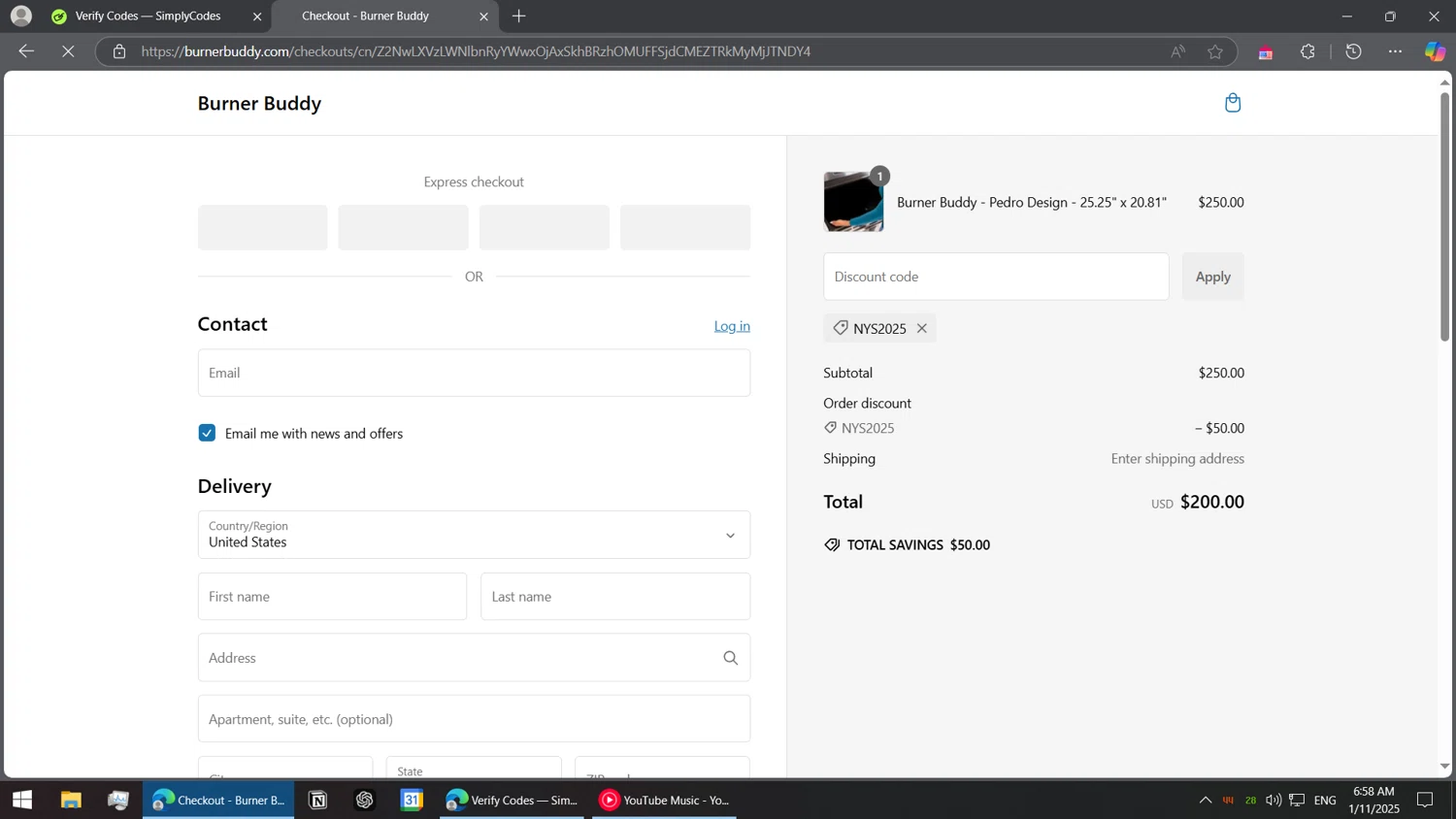The height and width of the screenshot is (819, 1456).
Task: Click the Burner Buddy store logo
Action: click(259, 103)
